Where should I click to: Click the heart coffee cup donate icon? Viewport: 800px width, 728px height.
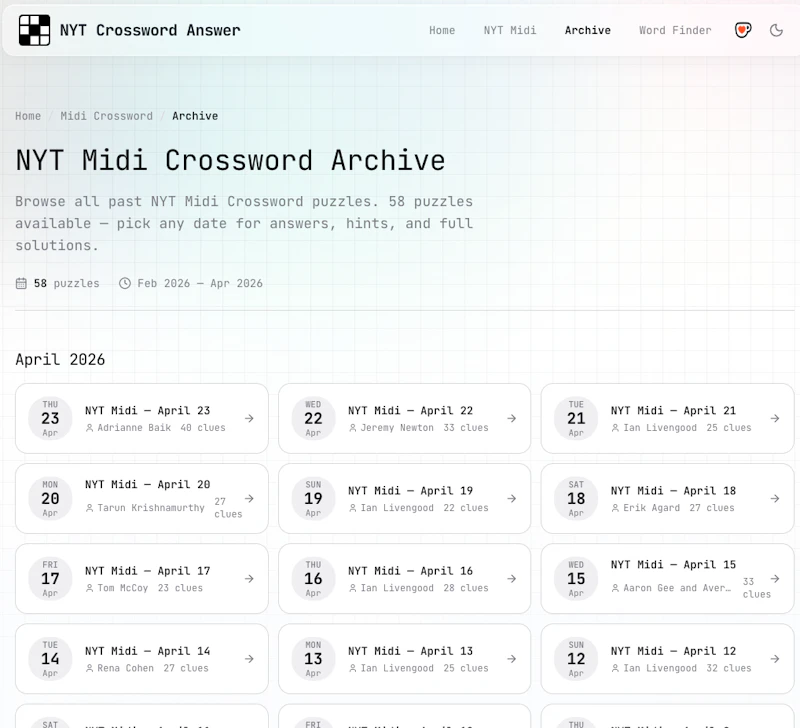click(743, 30)
